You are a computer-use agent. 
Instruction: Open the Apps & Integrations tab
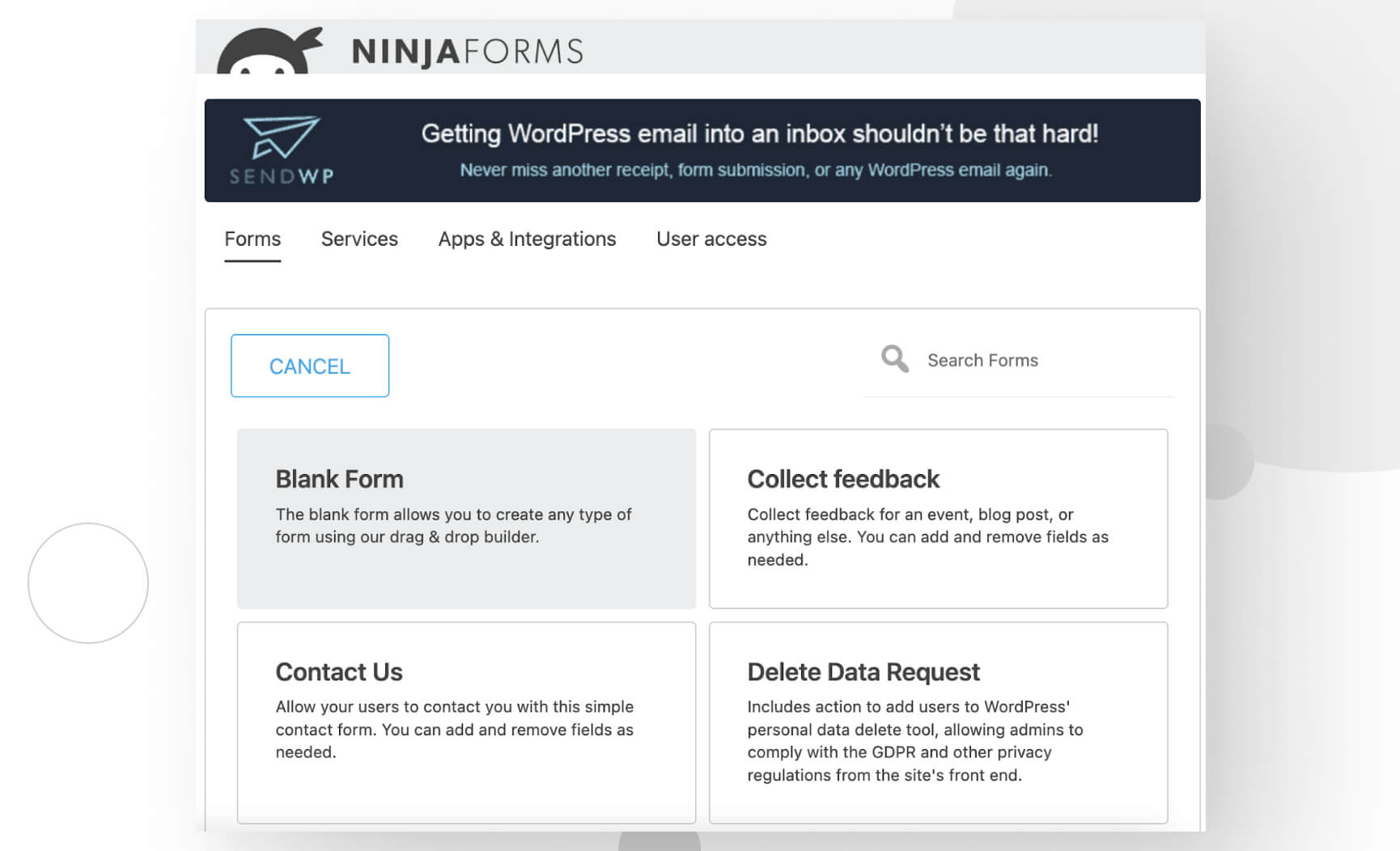(527, 239)
